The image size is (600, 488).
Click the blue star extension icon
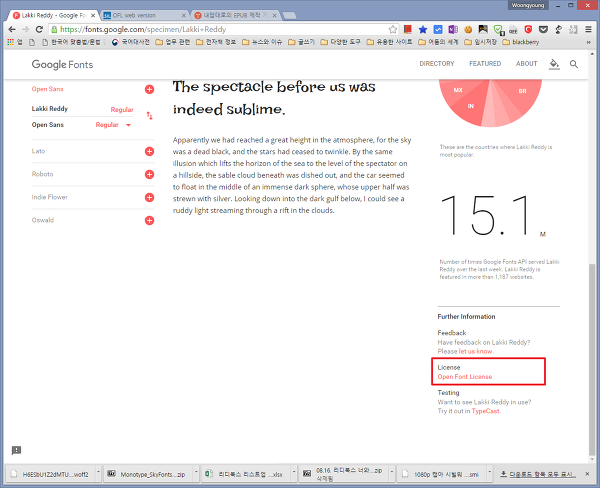click(423, 29)
